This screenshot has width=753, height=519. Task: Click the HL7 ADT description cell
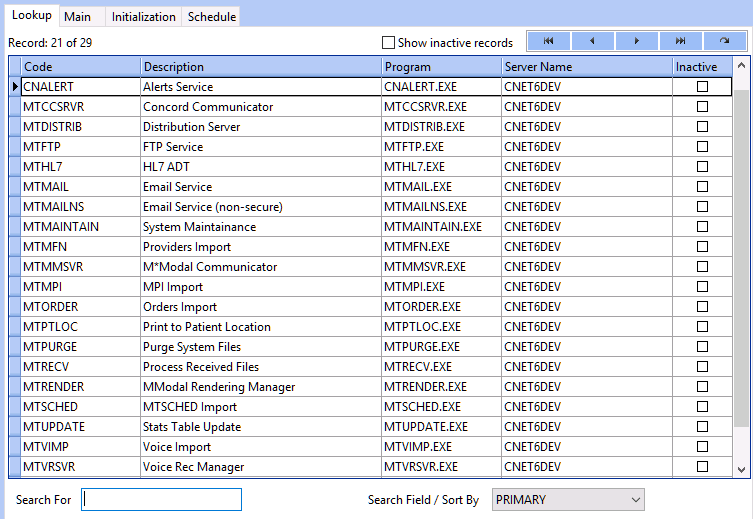[261, 167]
